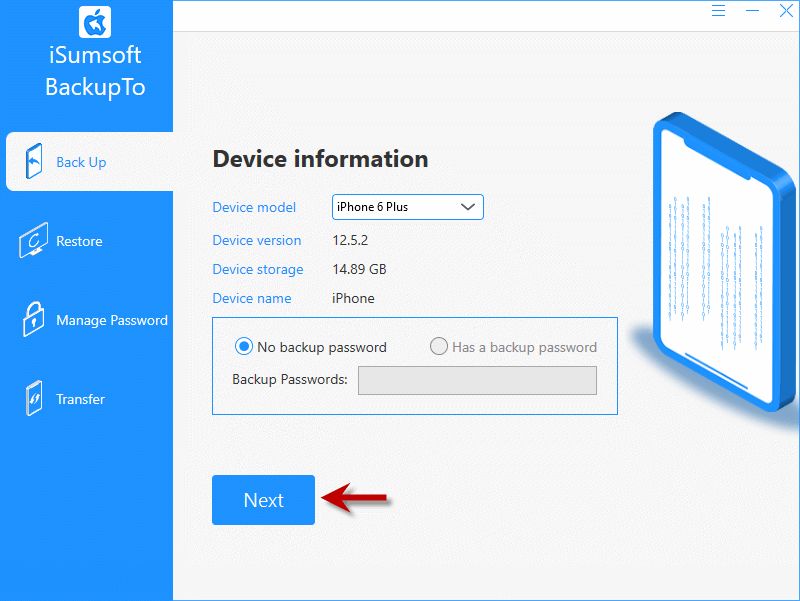Image resolution: width=800 pixels, height=601 pixels.
Task: Click the Backup Passwords input field
Action: [x=477, y=380]
